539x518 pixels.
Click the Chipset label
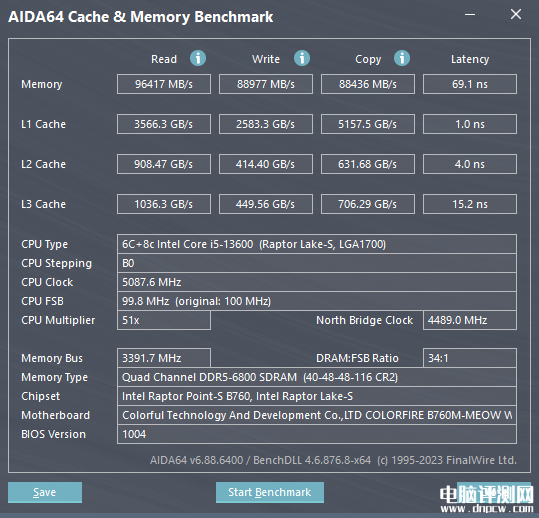pyautogui.click(x=41, y=397)
